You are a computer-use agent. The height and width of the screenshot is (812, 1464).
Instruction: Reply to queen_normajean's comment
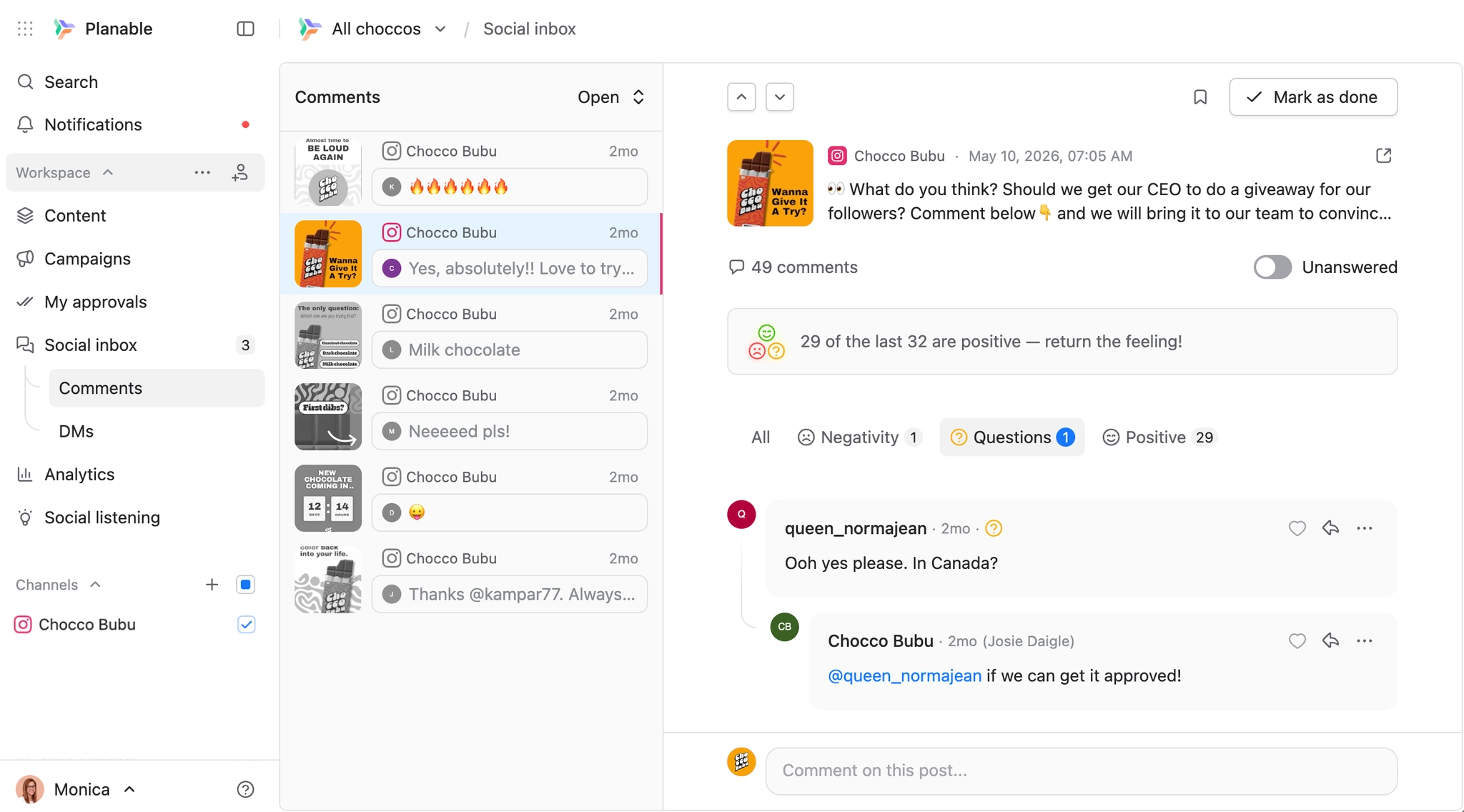1330,528
